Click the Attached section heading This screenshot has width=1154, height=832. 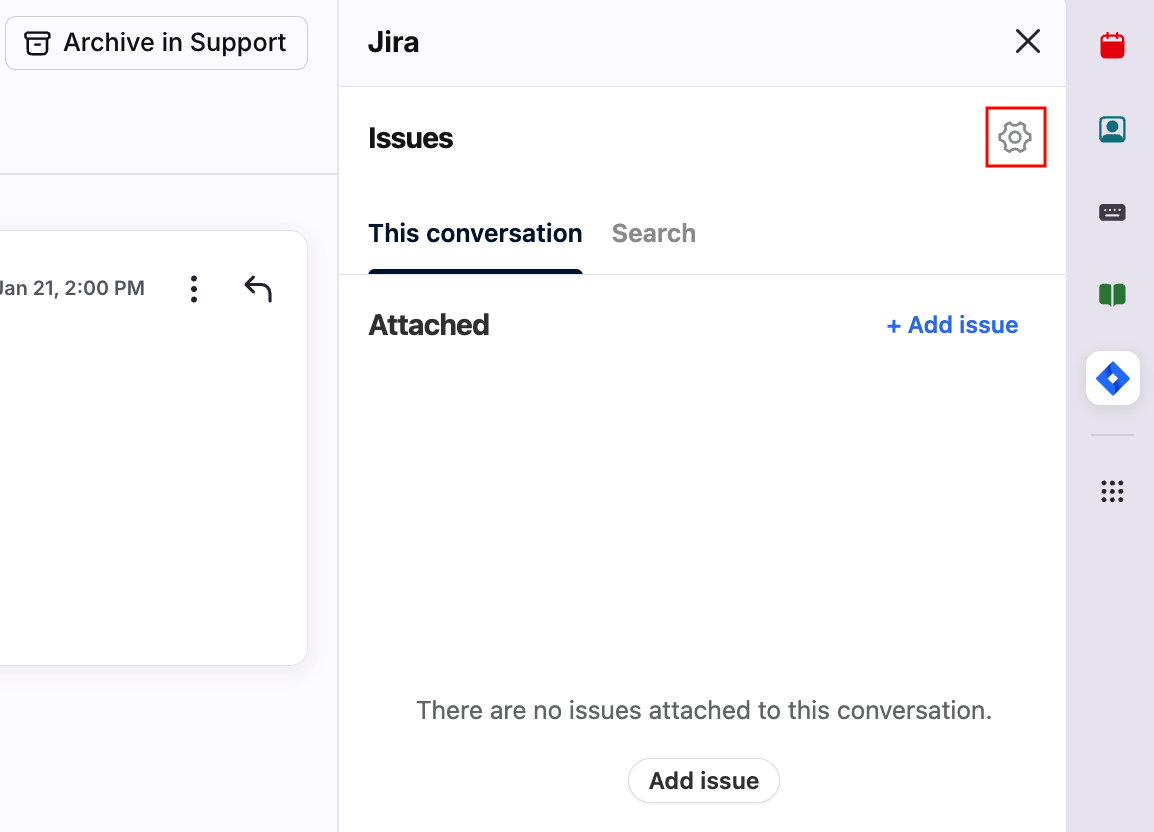point(429,325)
